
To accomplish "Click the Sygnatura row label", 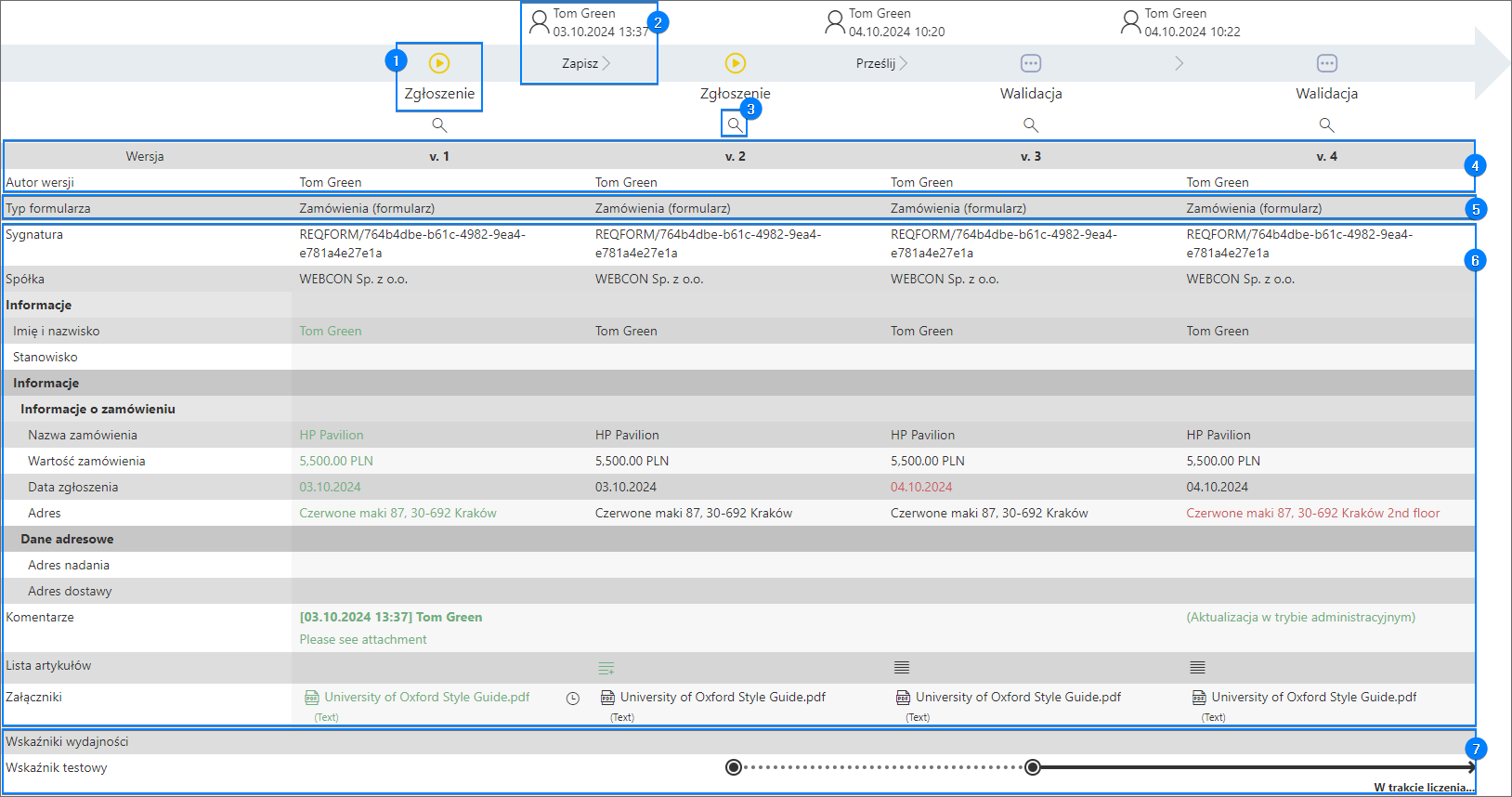I will pos(34,234).
